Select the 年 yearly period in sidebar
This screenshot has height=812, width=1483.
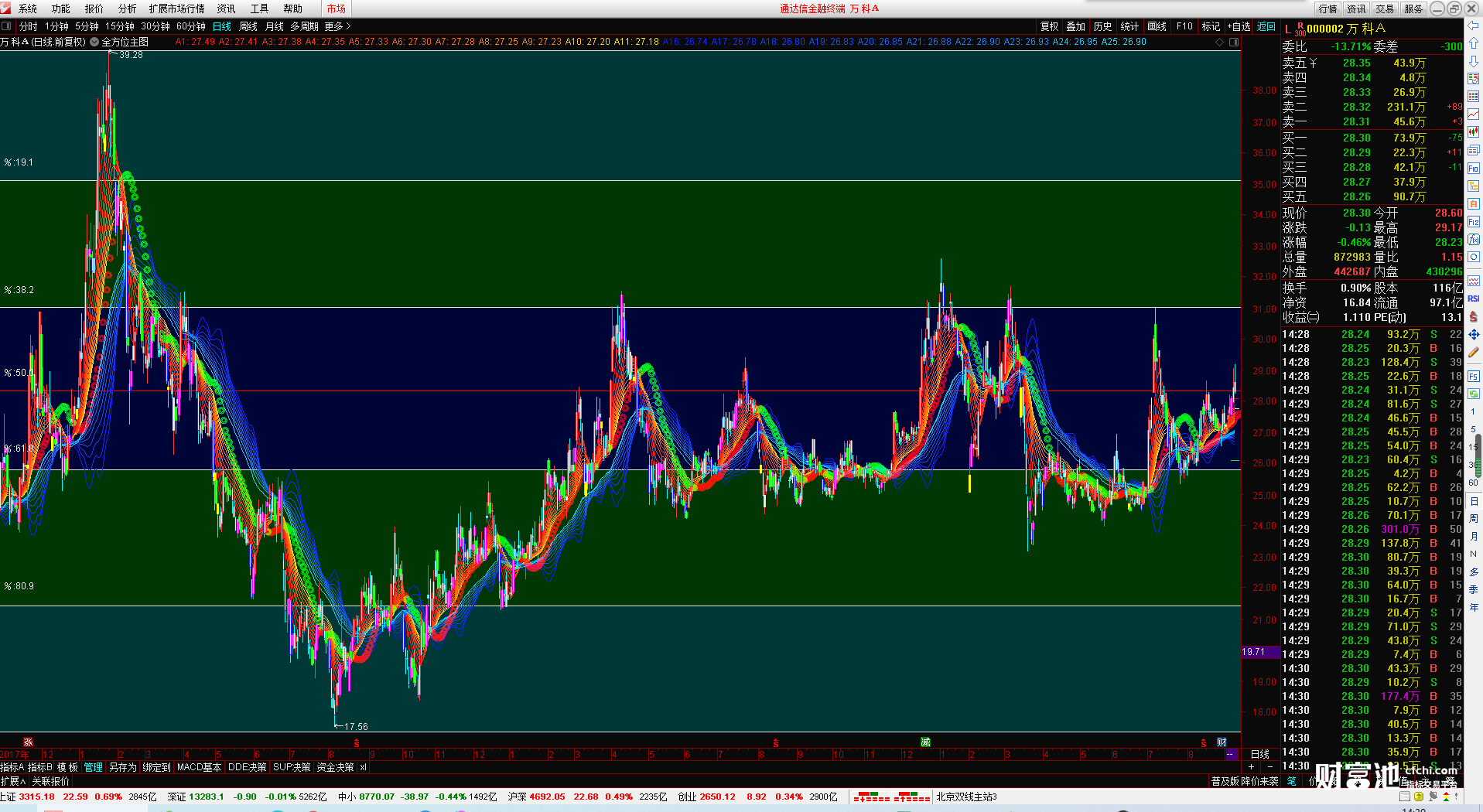[1474, 608]
